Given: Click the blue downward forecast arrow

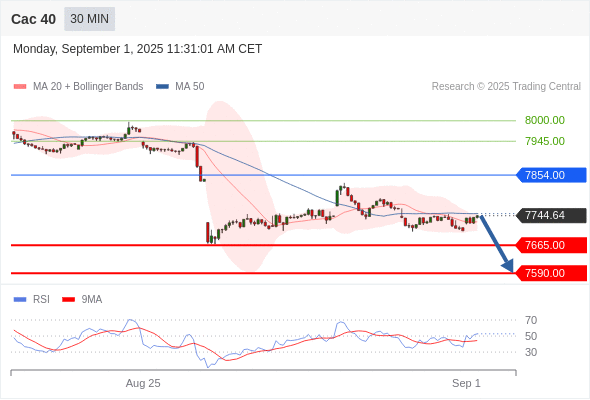Looking at the screenshot, I should click(497, 243).
